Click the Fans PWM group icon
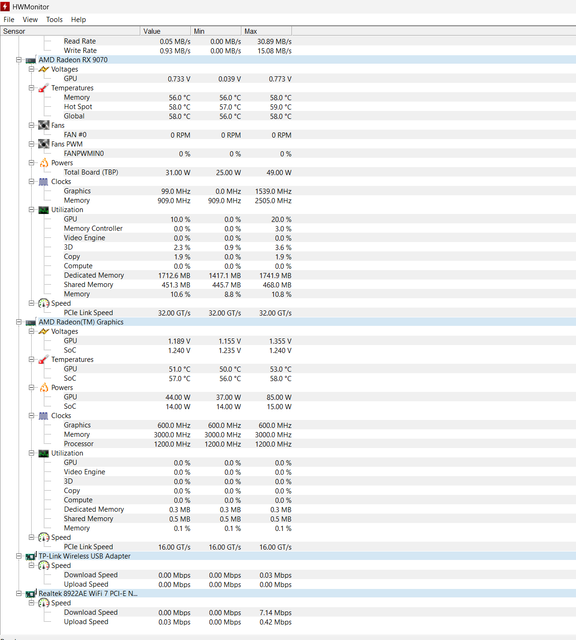This screenshot has width=576, height=640. pos(43,144)
